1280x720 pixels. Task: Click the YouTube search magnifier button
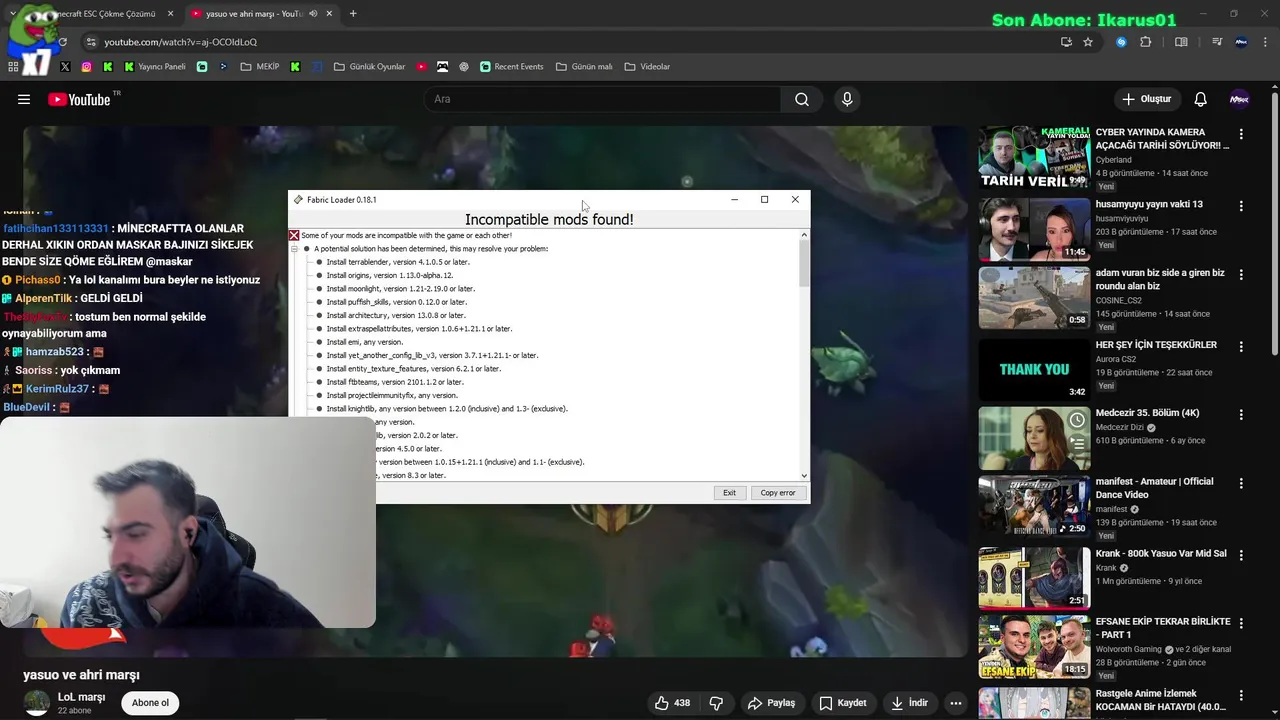coord(802,99)
